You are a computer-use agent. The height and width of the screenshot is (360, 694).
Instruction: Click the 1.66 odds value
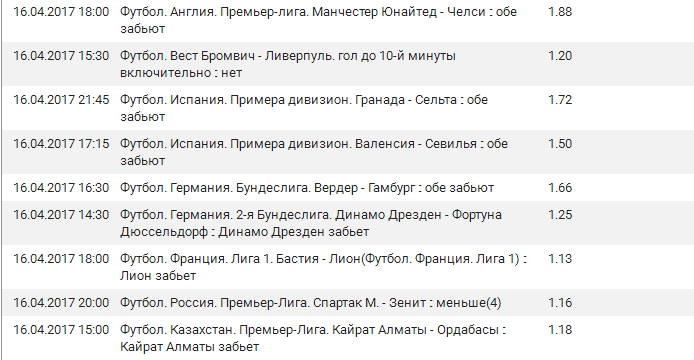click(560, 188)
